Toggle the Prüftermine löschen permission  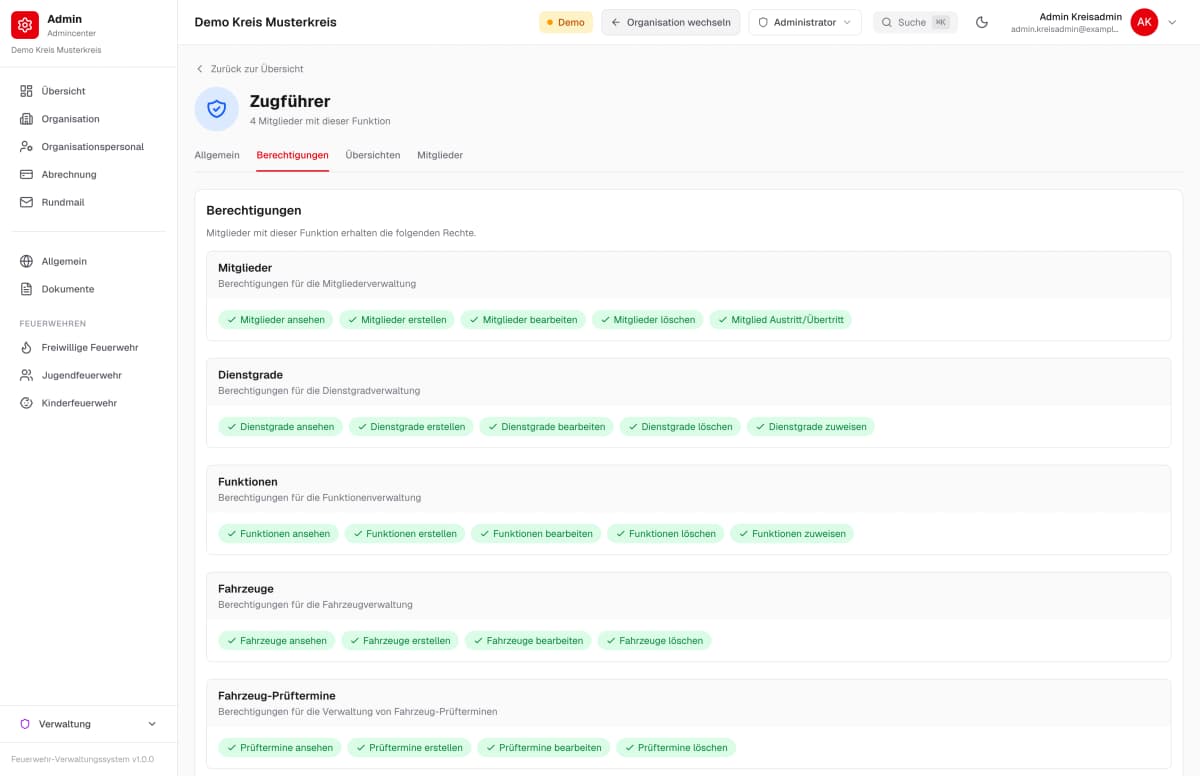coord(676,748)
